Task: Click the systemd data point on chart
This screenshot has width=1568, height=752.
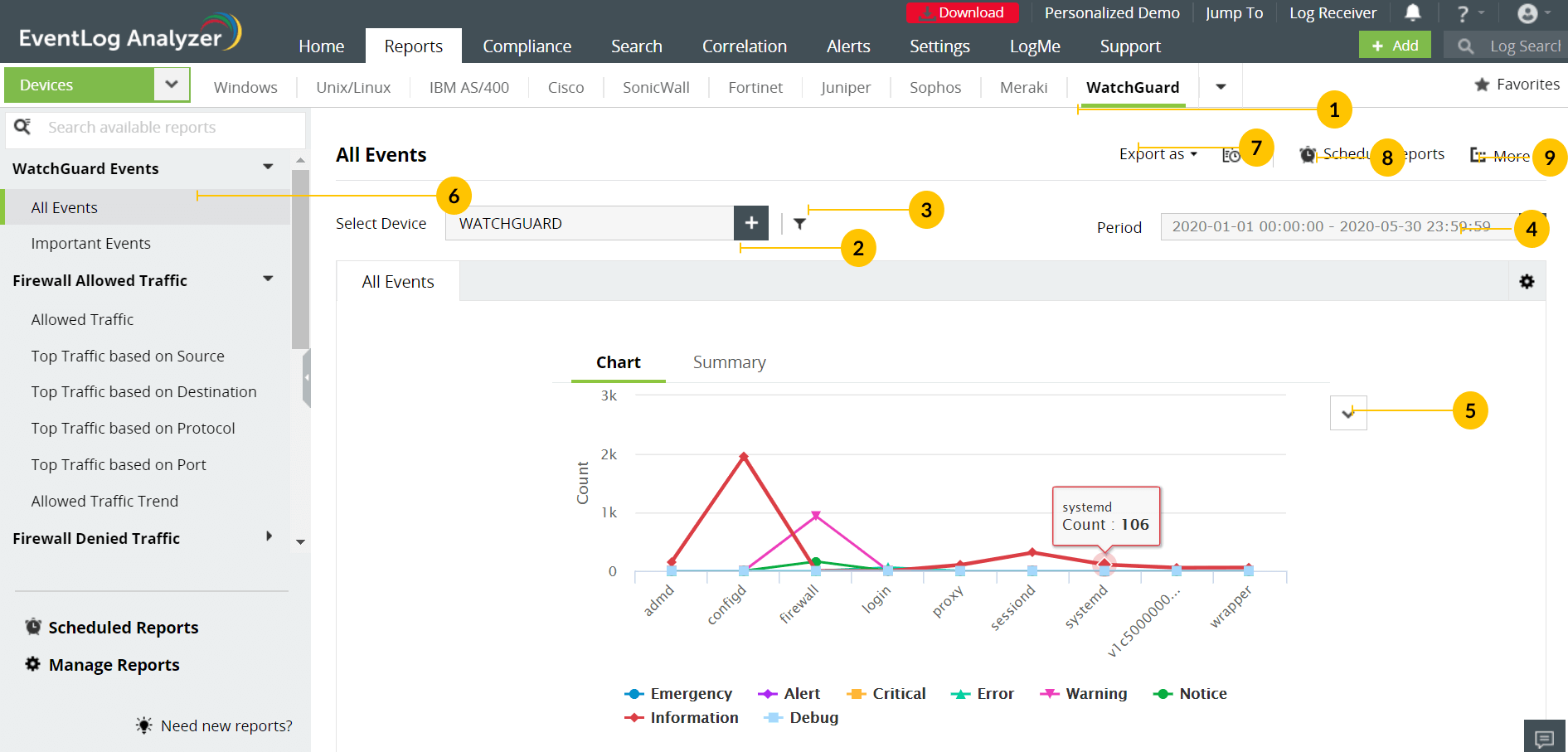Action: pos(1104,564)
